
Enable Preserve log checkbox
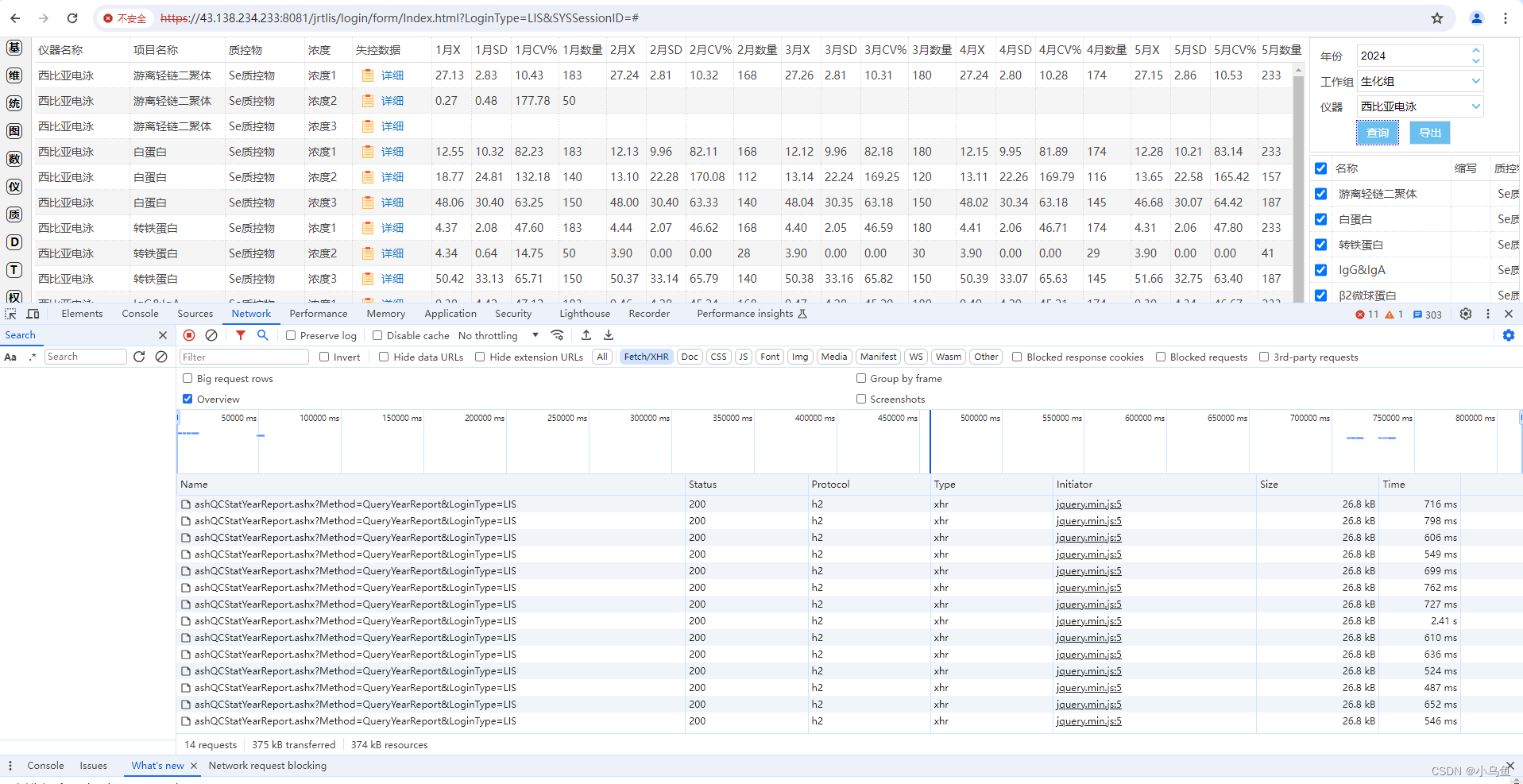click(291, 335)
